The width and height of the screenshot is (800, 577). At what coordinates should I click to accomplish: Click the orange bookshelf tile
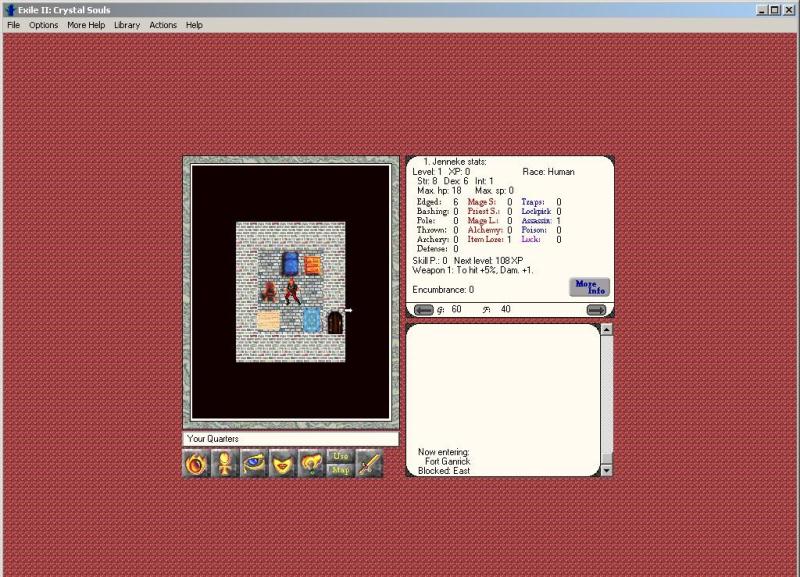tap(313, 264)
